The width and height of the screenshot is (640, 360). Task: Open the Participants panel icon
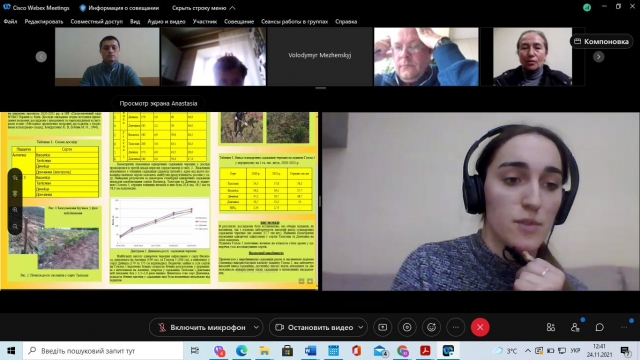pyautogui.click(x=575, y=327)
